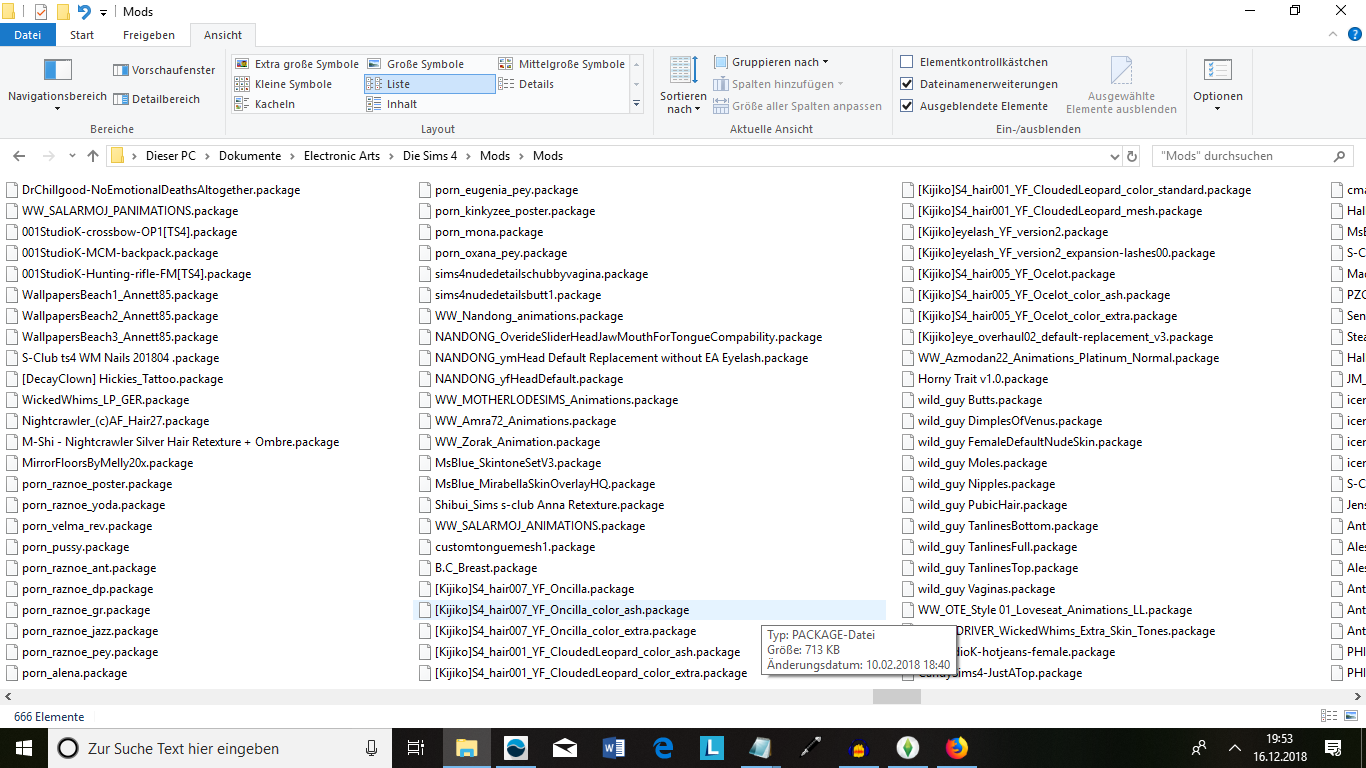Viewport: 1366px width, 768px height.
Task: Click the horizontal scrollbar thumb
Action: click(x=896, y=697)
